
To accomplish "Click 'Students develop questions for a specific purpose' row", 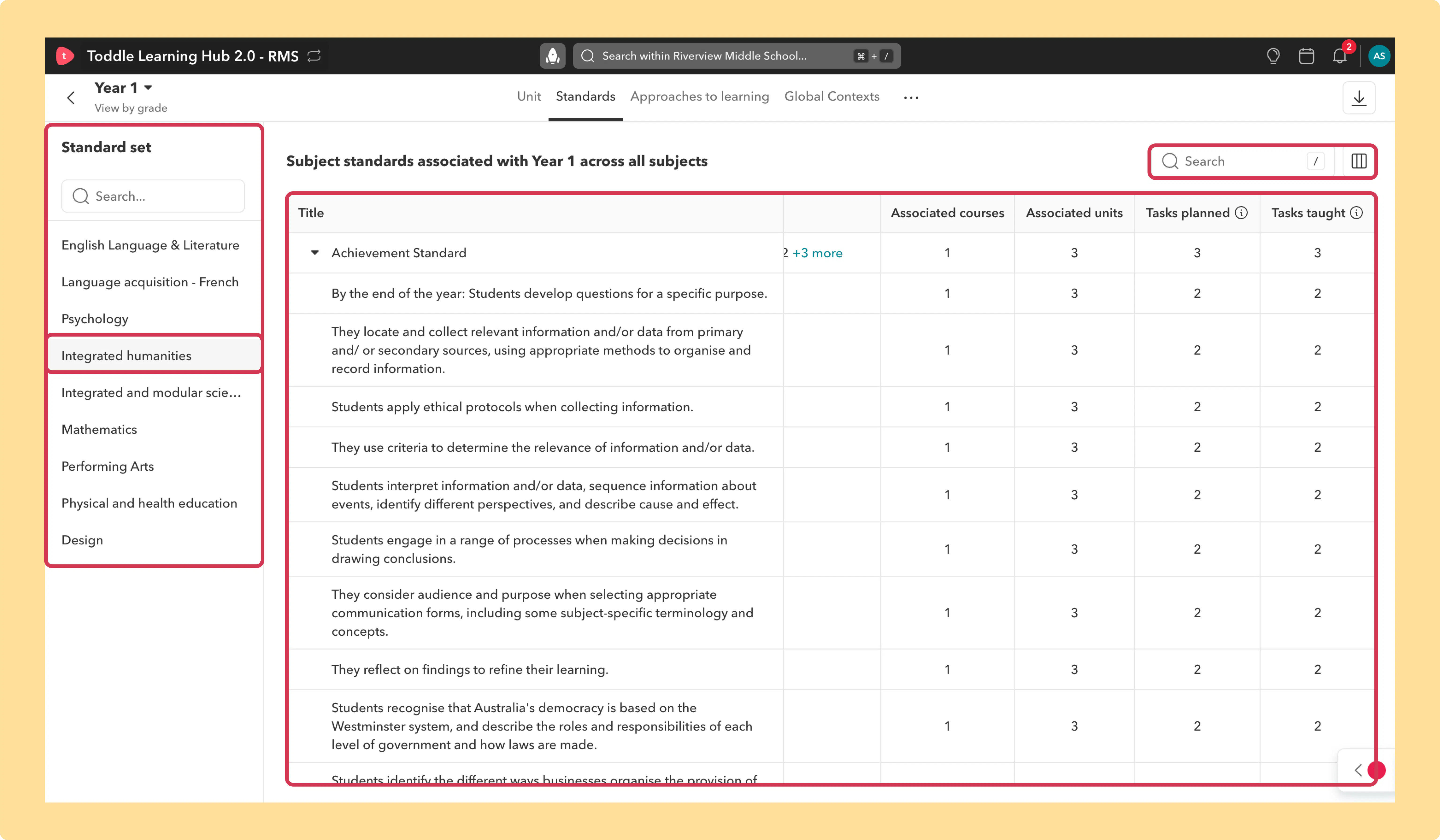I will pos(831,294).
